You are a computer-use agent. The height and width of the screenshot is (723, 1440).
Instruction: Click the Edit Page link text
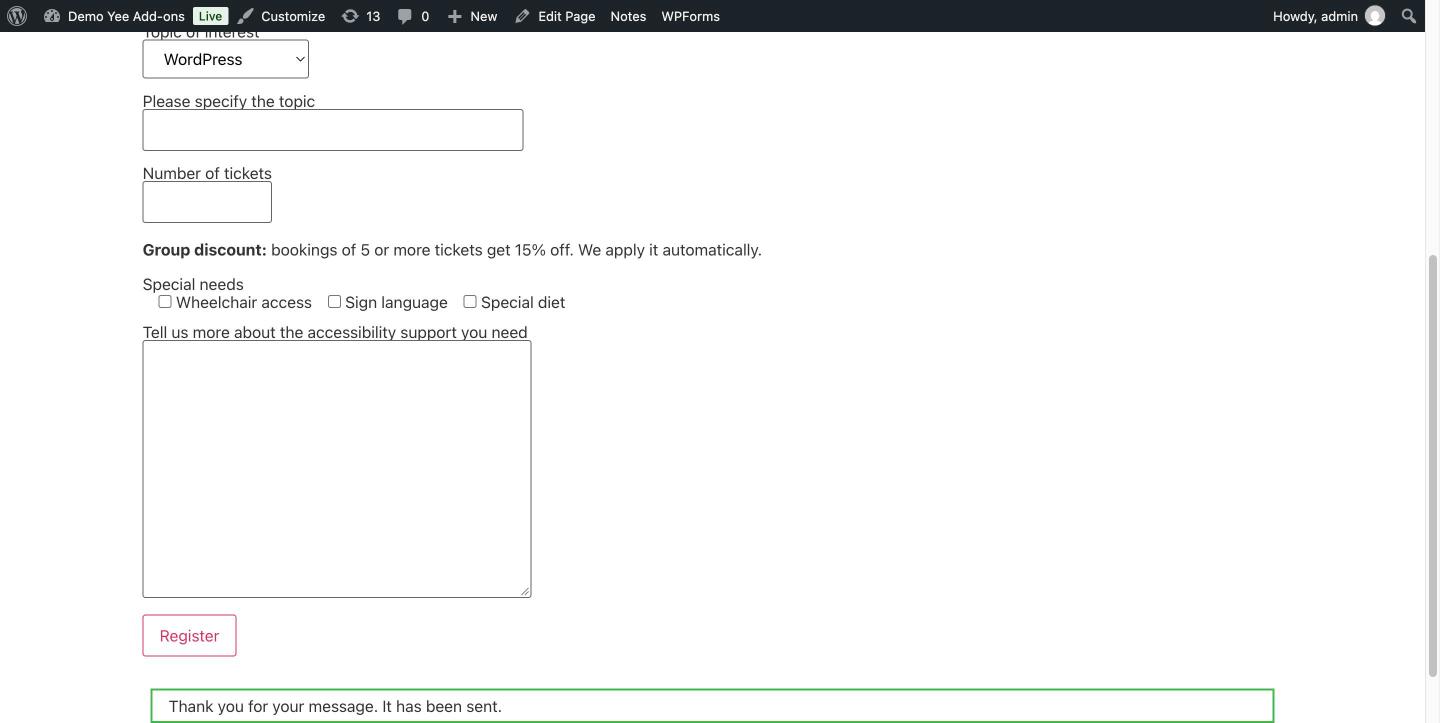click(x=566, y=16)
